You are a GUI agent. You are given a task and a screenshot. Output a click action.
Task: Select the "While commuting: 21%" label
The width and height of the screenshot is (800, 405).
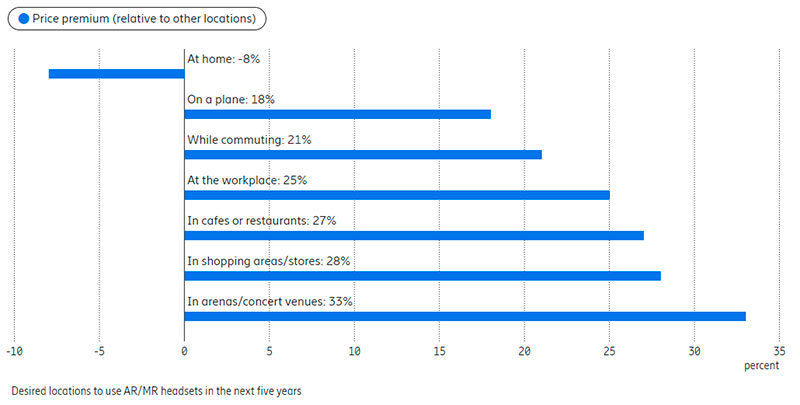click(x=249, y=140)
